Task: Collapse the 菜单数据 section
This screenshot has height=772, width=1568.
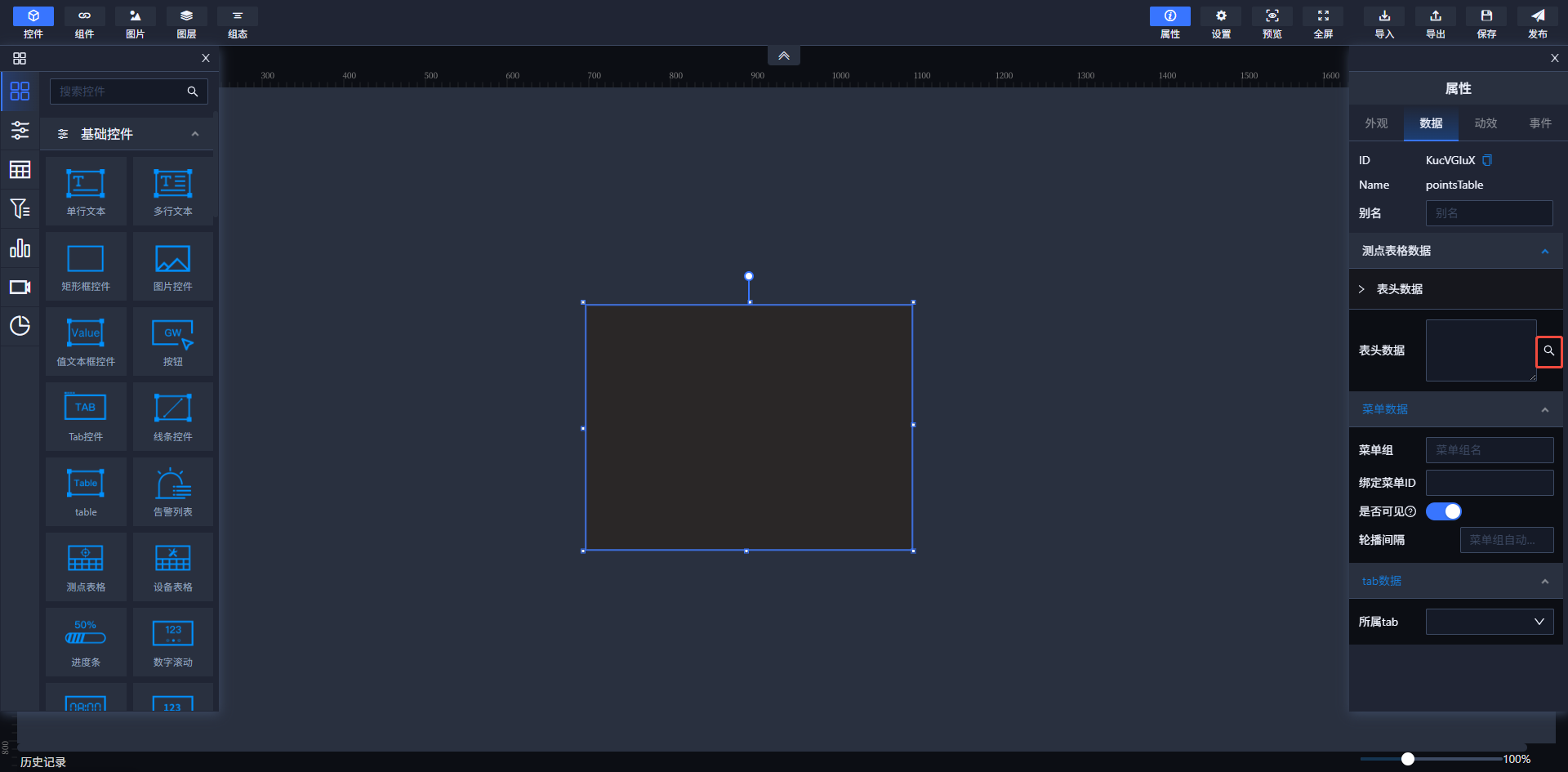Action: [1544, 410]
